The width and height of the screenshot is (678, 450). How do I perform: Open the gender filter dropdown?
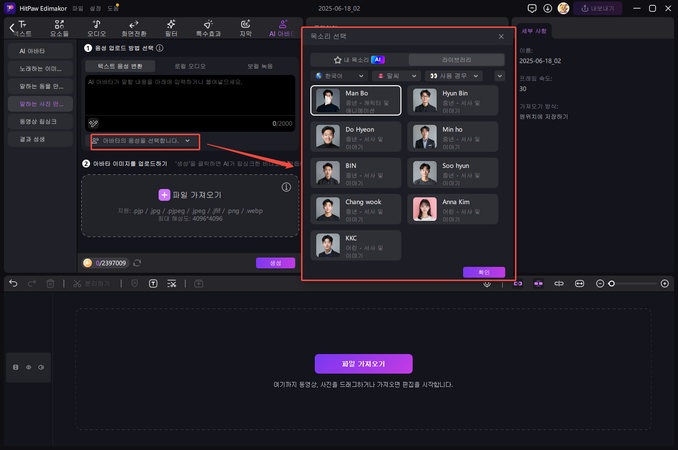tap(397, 76)
